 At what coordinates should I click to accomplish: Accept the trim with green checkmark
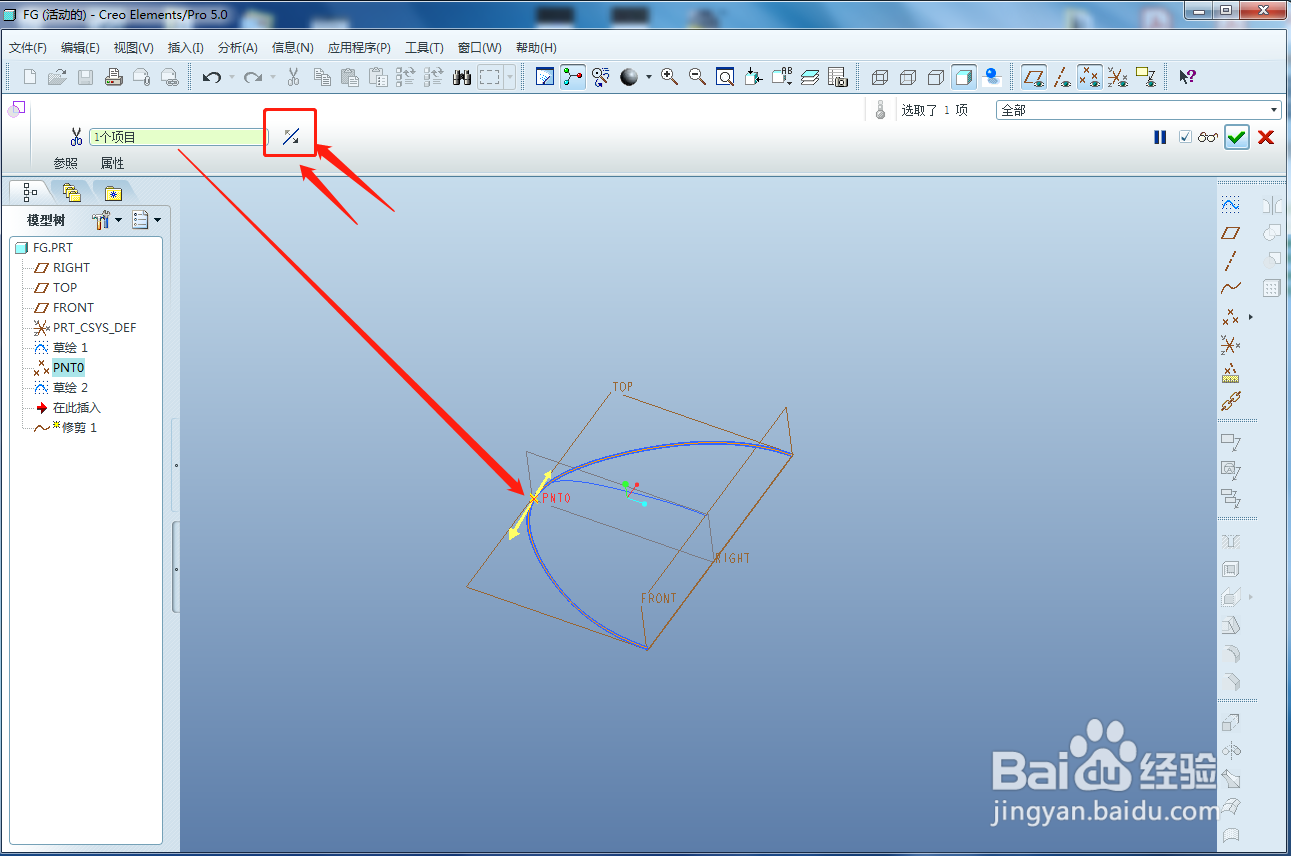pos(1237,137)
